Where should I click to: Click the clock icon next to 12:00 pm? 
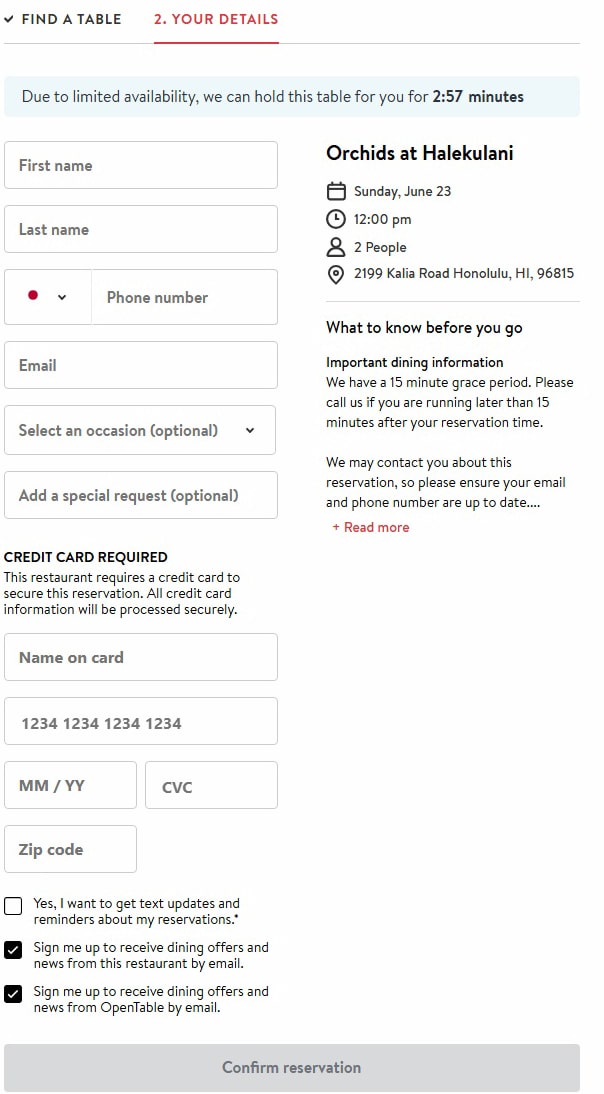pos(336,219)
